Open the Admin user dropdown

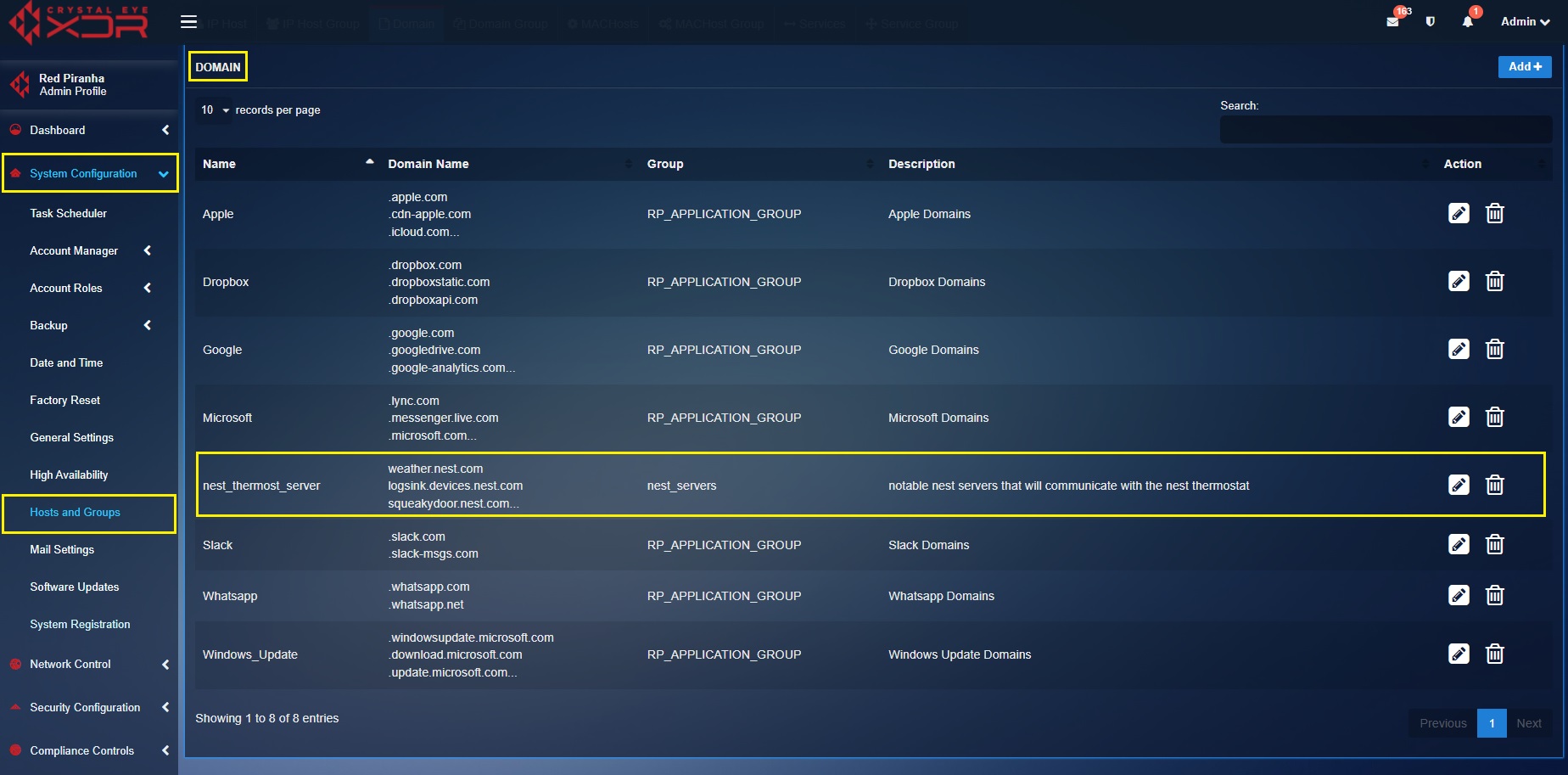(1525, 22)
